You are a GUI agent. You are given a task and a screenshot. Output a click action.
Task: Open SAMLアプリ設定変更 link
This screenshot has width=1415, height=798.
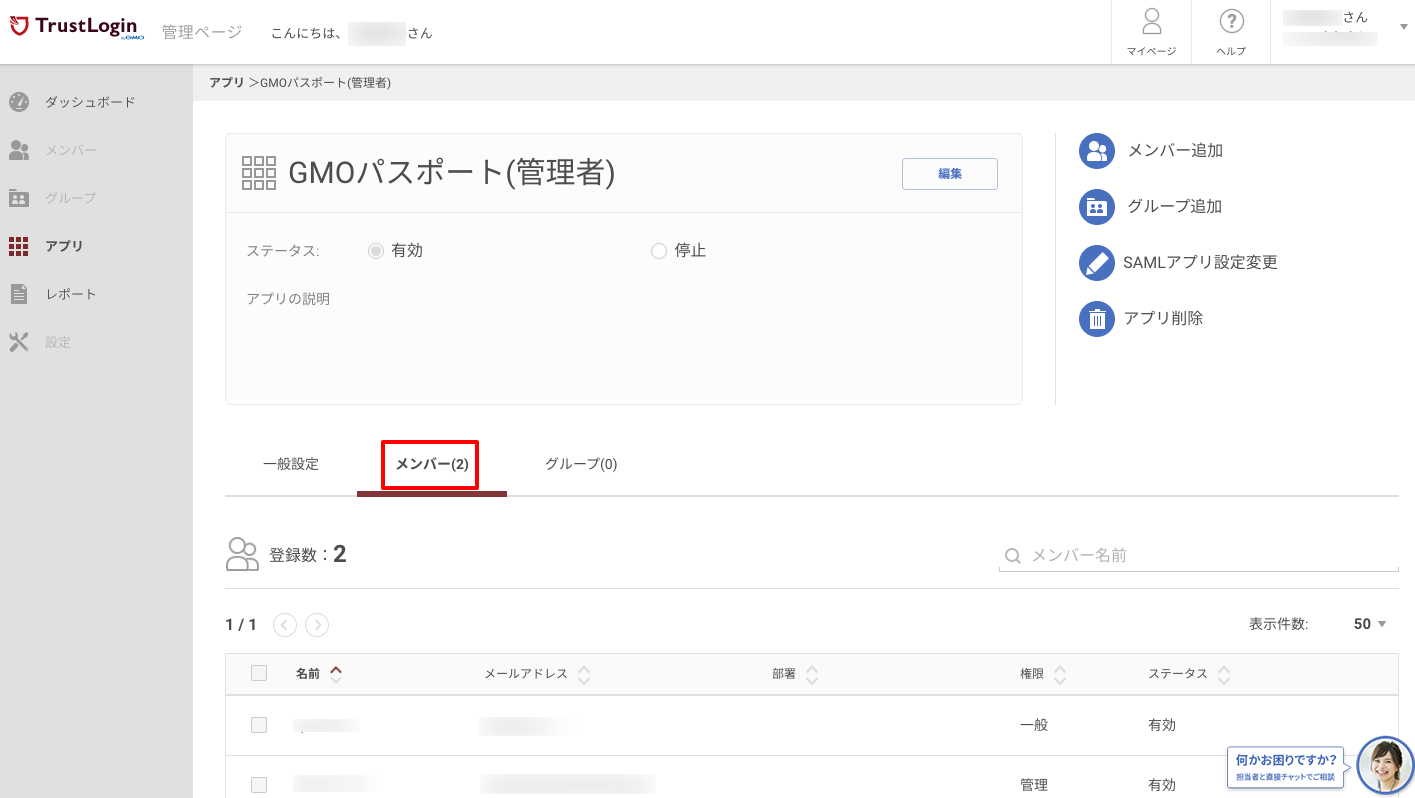pyautogui.click(x=1200, y=263)
